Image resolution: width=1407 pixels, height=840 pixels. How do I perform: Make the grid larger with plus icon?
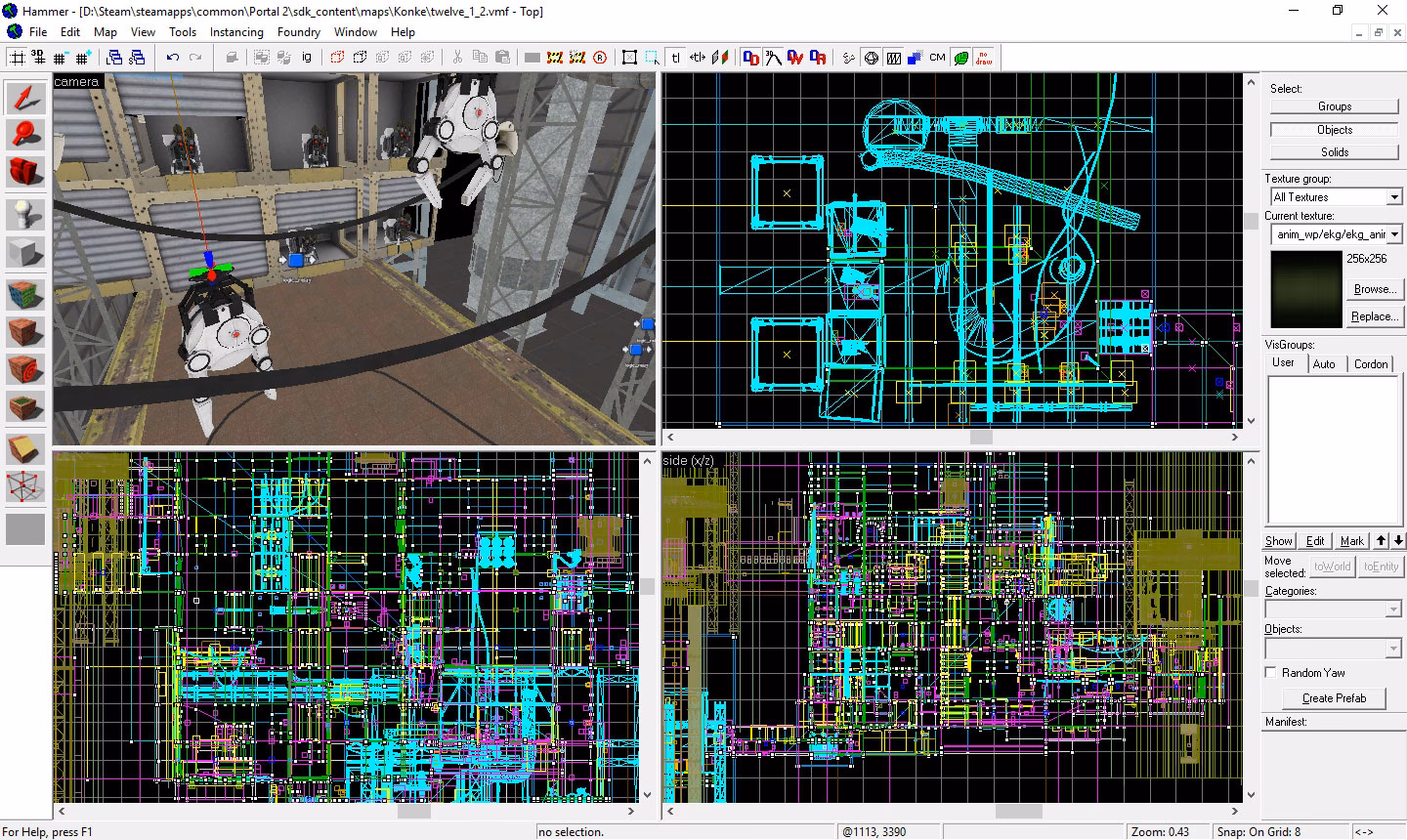pos(83,58)
